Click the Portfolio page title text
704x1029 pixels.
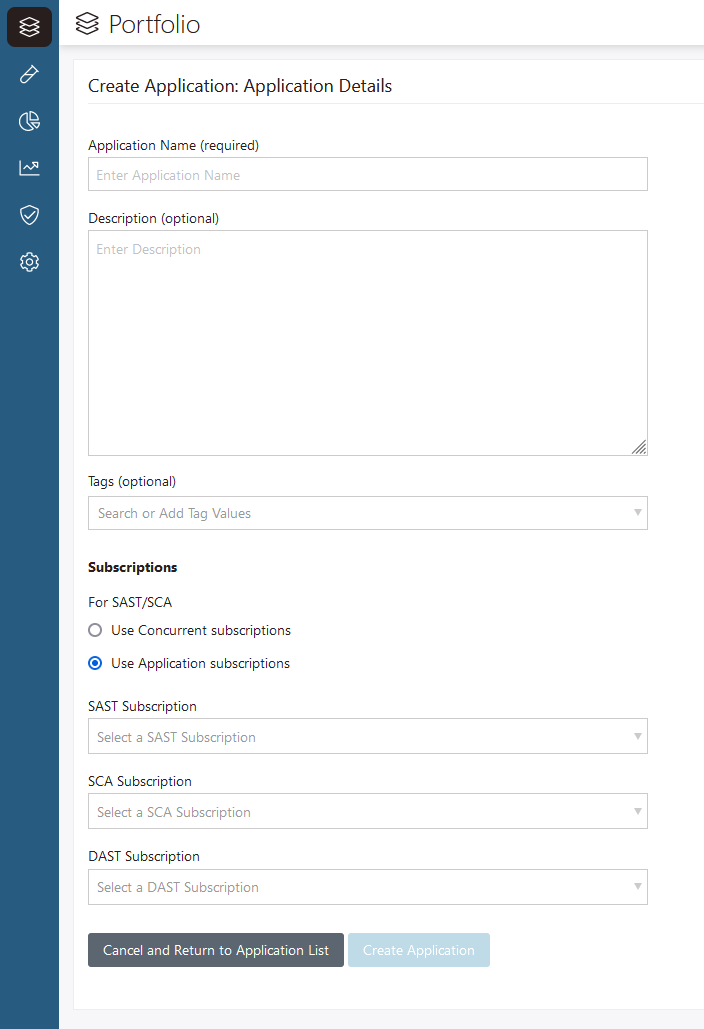pos(154,24)
